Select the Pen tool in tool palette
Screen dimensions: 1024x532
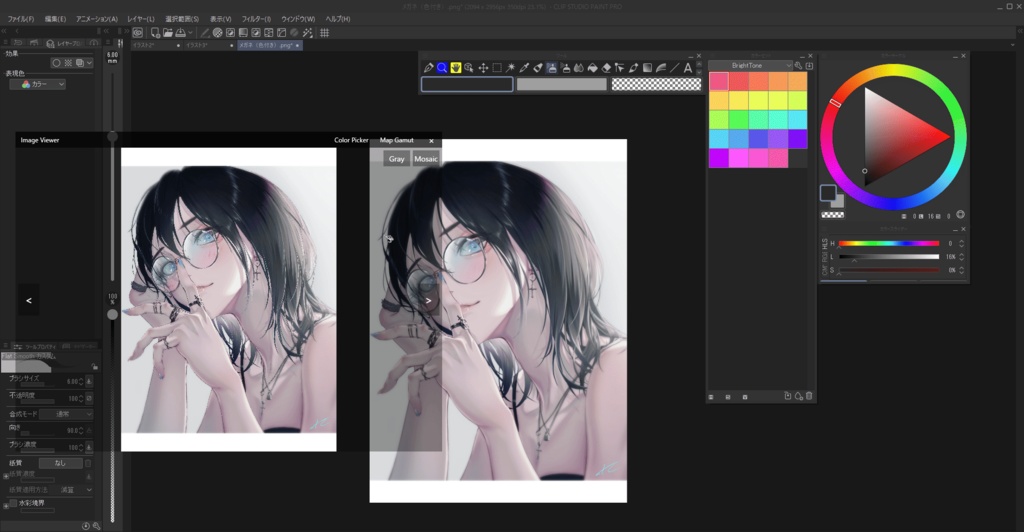[428, 68]
